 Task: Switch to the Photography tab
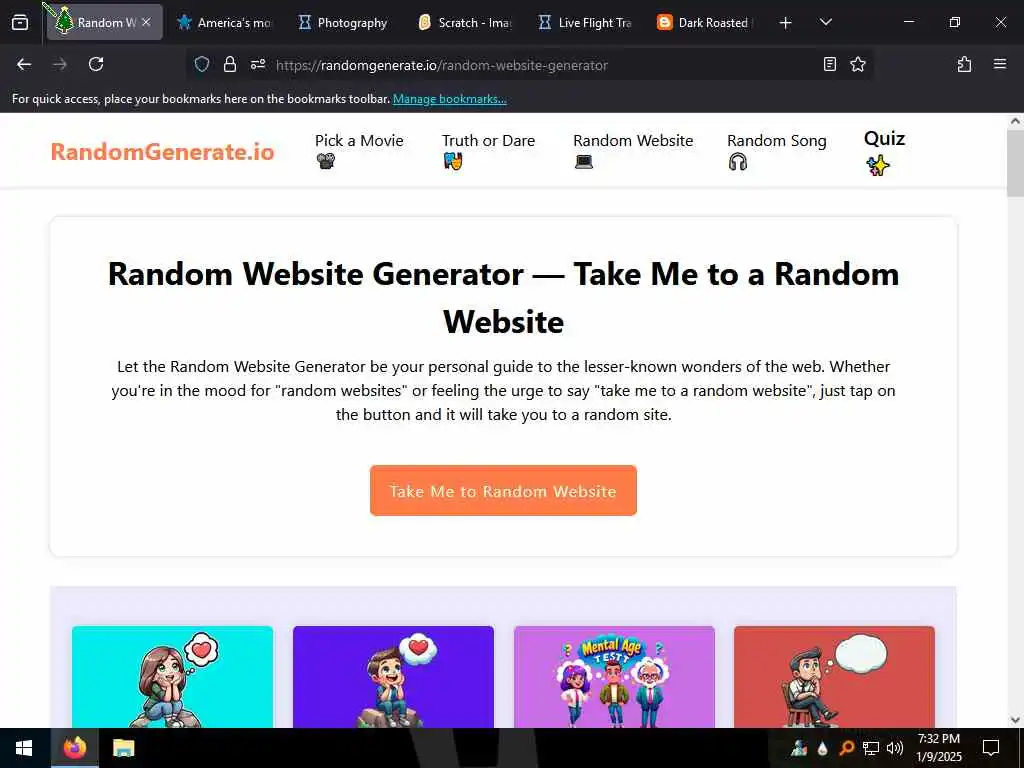pyautogui.click(x=344, y=23)
